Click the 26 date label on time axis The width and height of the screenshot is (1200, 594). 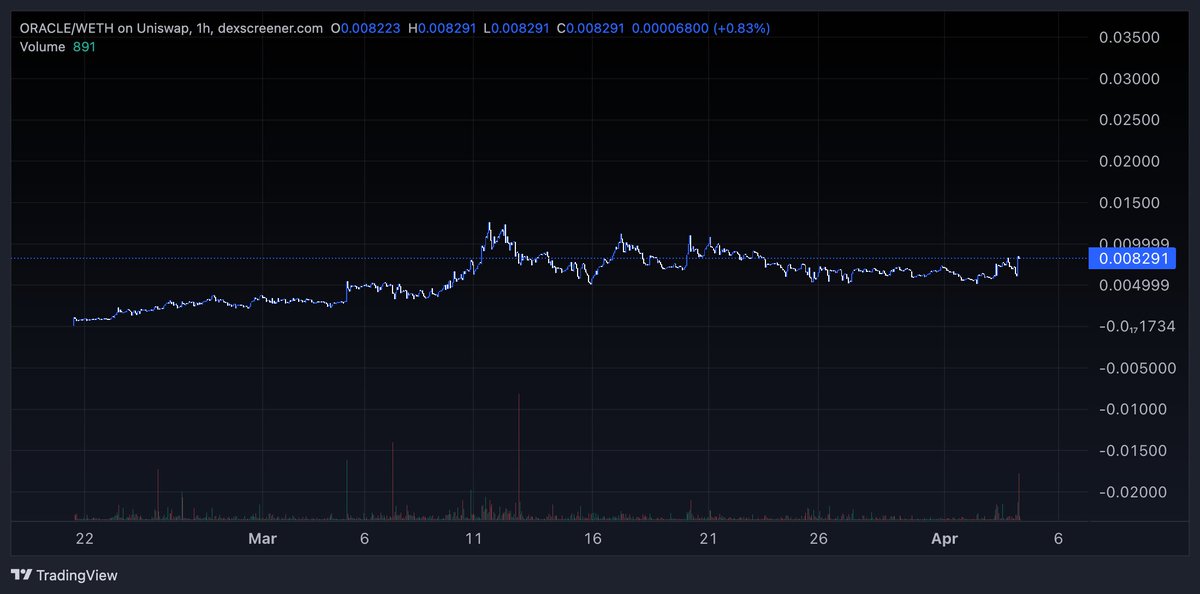coord(819,539)
